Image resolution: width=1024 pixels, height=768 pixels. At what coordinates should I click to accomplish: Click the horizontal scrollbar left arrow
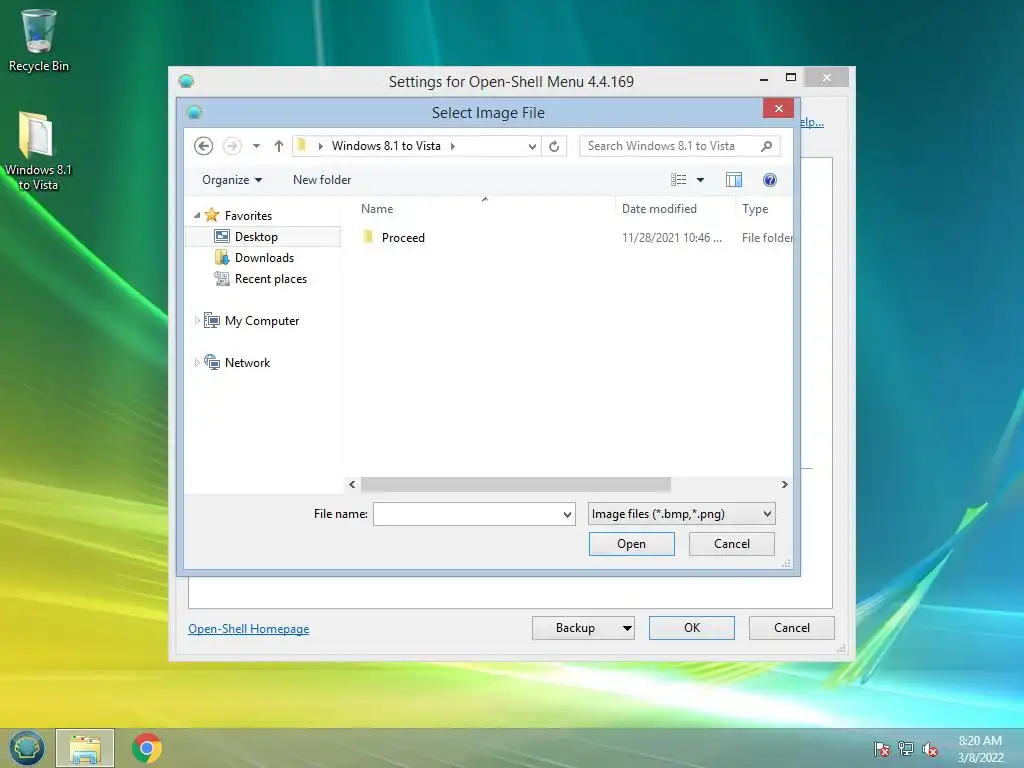pyautogui.click(x=352, y=484)
